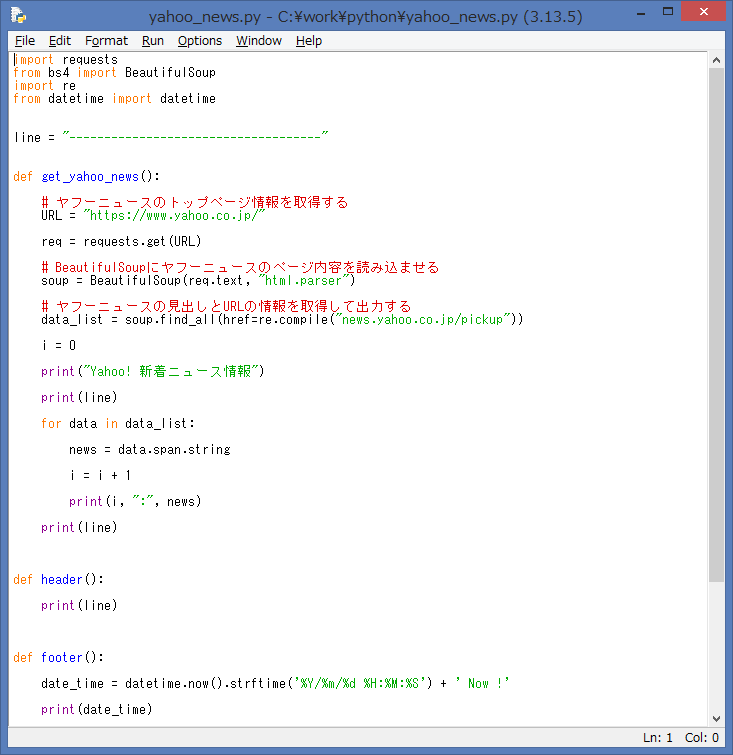Click the header function definition name
The height and width of the screenshot is (755, 733).
pyautogui.click(x=62, y=579)
